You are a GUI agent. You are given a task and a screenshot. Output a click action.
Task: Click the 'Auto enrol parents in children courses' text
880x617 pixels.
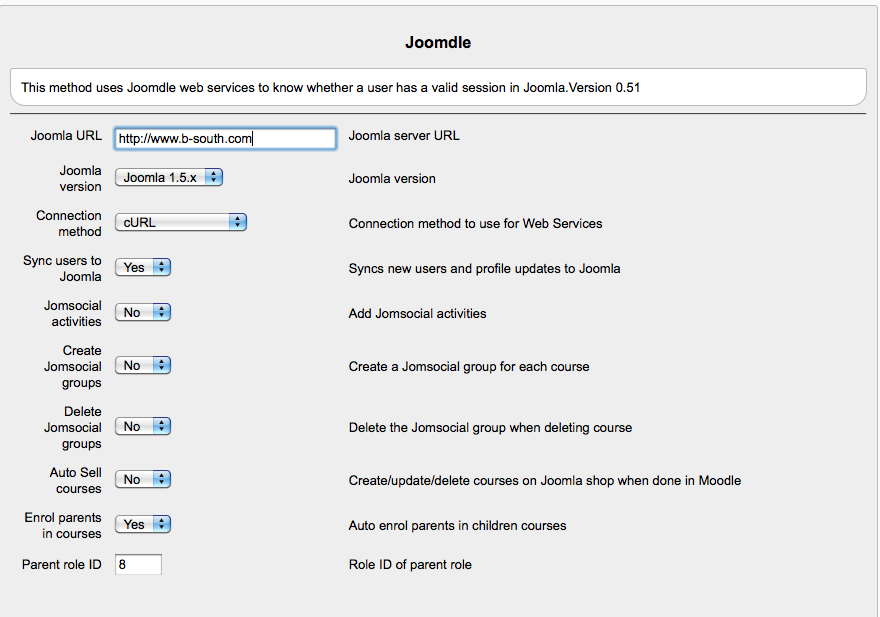pyautogui.click(x=457, y=525)
